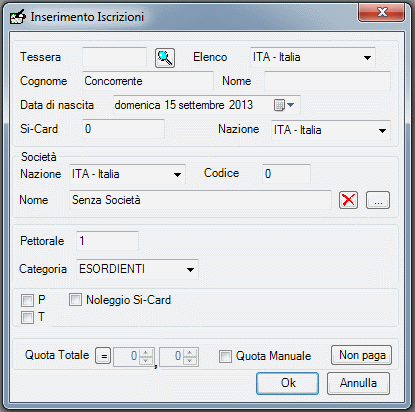
Task: Open the competitor Nazione dropdown beside Si-Card
Action: click(331, 130)
